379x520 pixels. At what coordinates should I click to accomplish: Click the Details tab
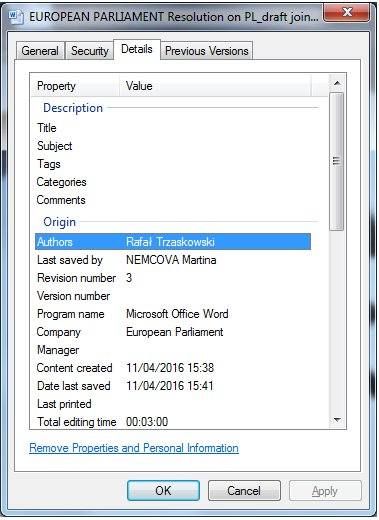point(137,49)
